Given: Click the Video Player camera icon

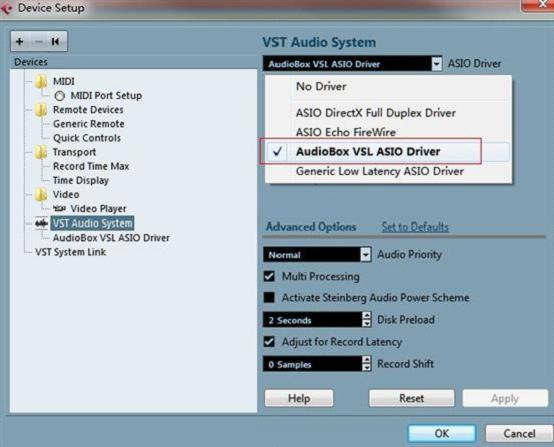Looking at the screenshot, I should pyautogui.click(x=59, y=208).
